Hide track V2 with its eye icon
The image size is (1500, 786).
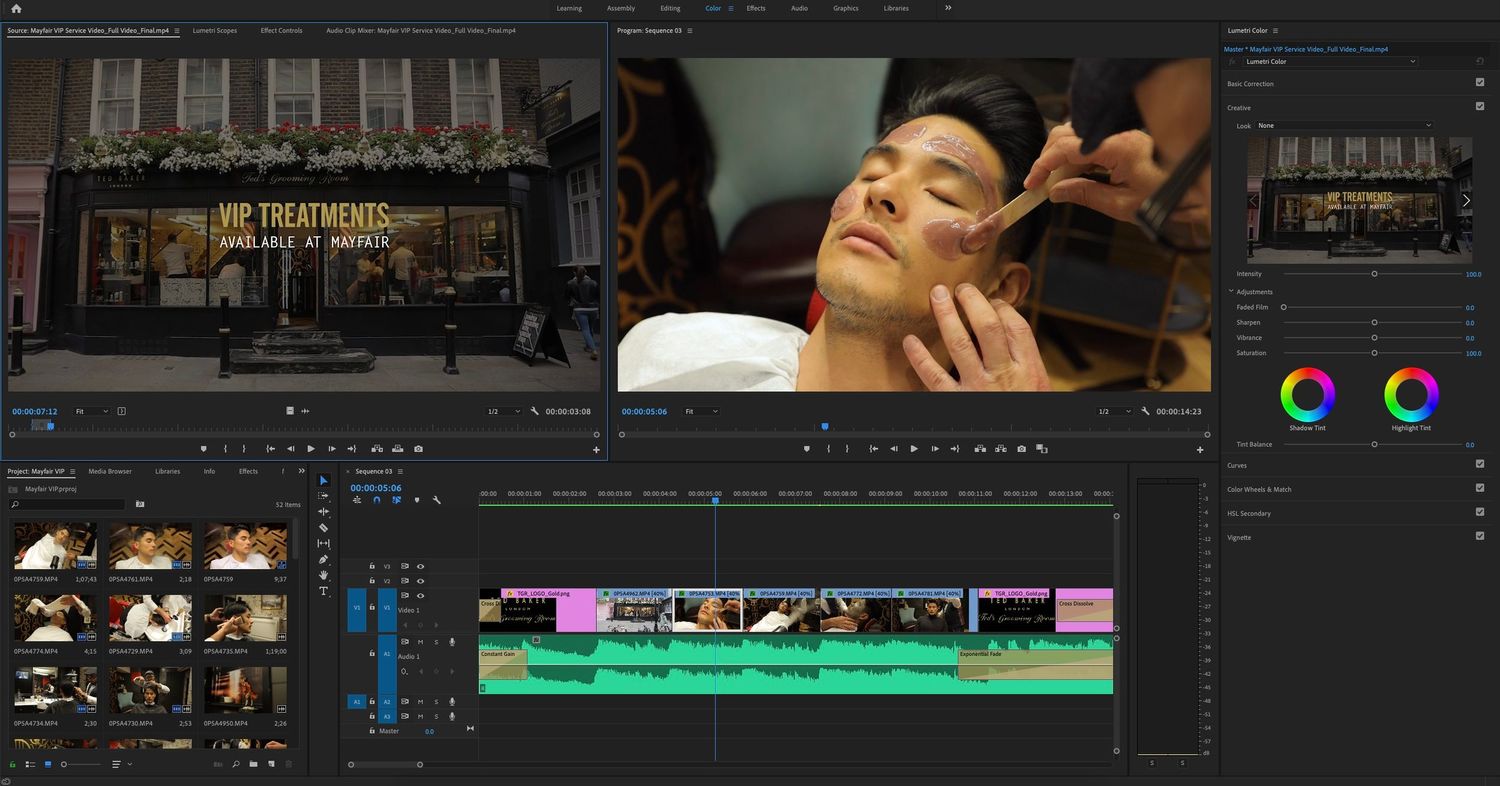coord(420,581)
